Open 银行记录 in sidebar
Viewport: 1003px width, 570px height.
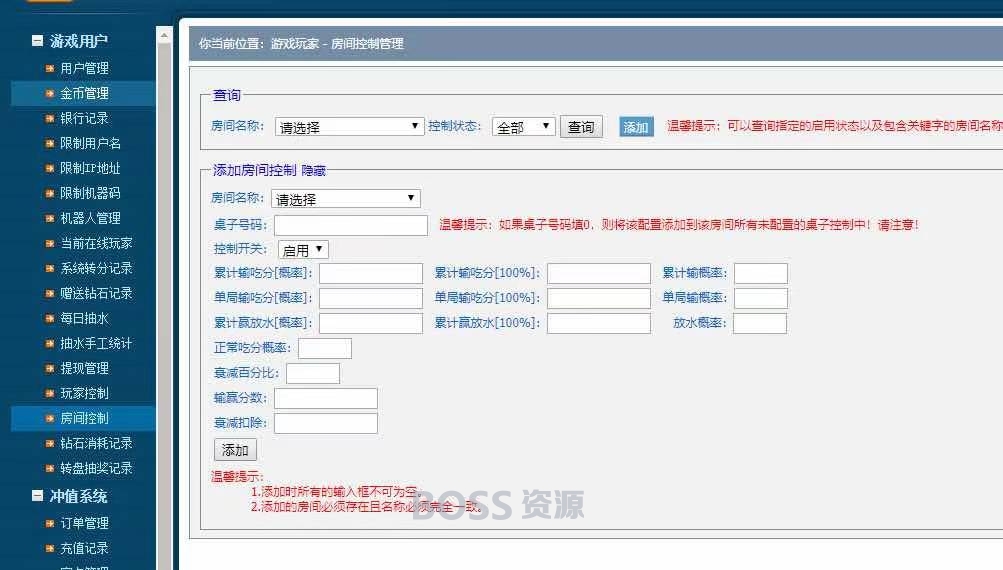pyautogui.click(x=84, y=118)
